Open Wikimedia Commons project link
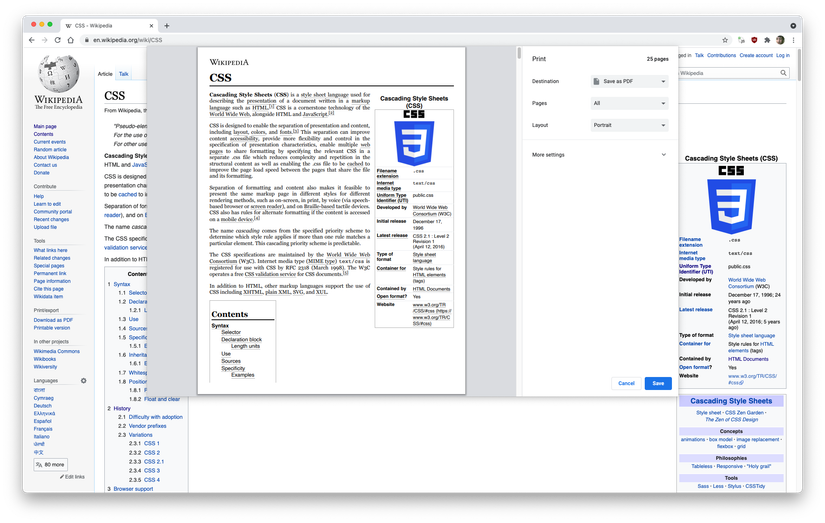Screen dimensions: 825x523 pyautogui.click(x=57, y=351)
